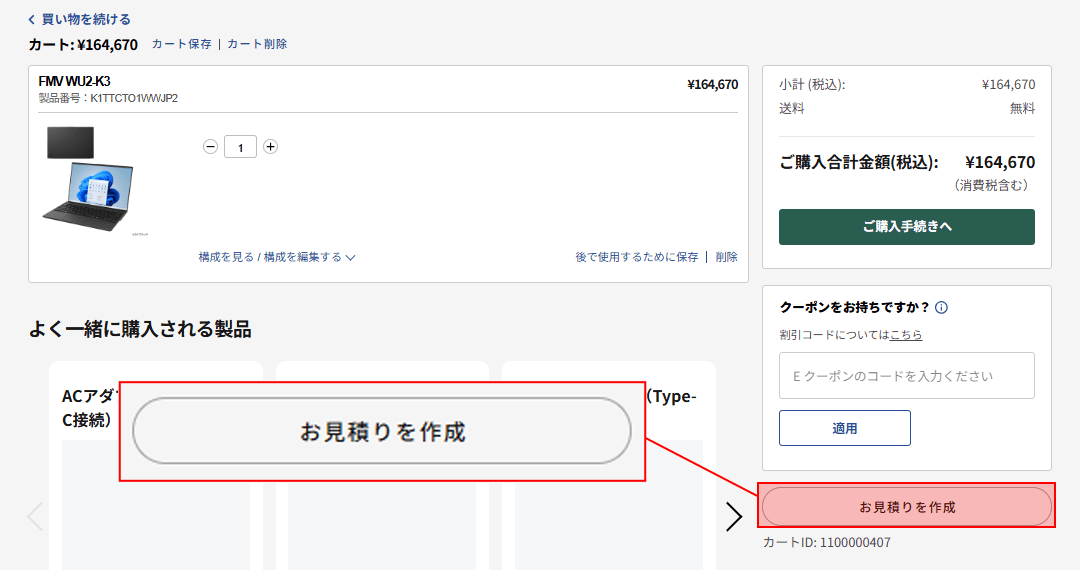Open the こちら discount code link
Image resolution: width=1080 pixels, height=570 pixels.
(906, 335)
